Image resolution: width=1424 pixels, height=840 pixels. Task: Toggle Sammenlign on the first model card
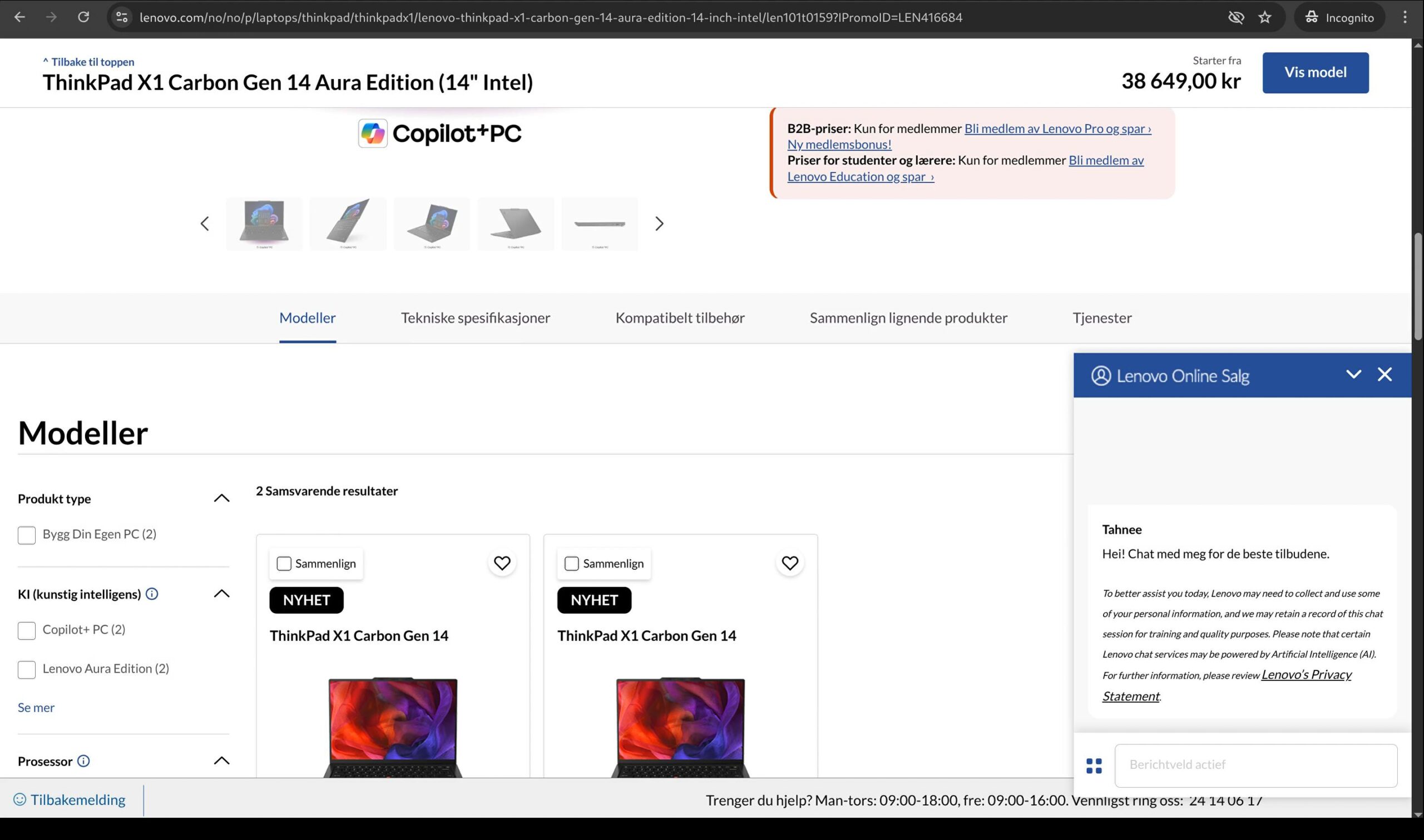284,564
